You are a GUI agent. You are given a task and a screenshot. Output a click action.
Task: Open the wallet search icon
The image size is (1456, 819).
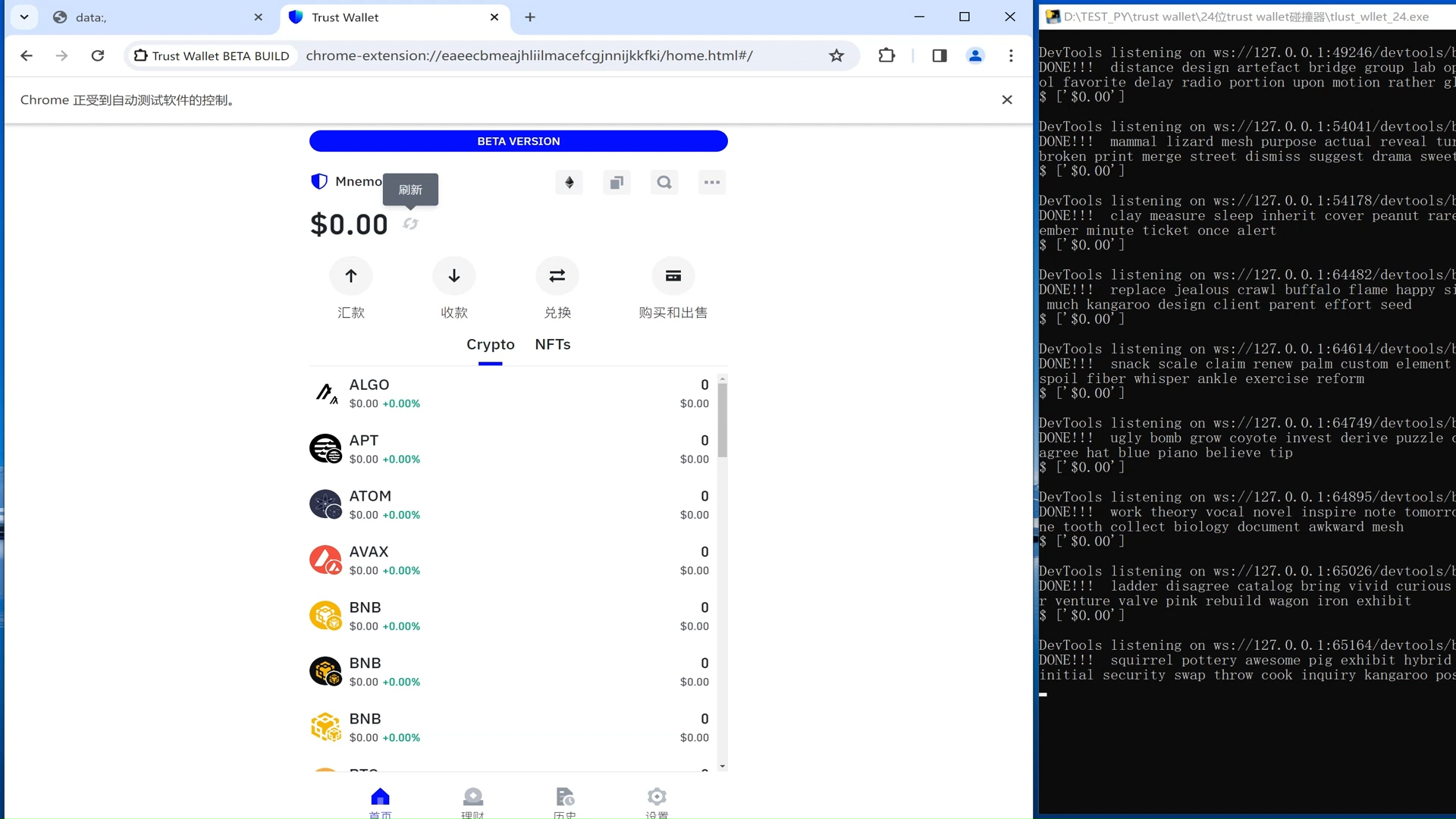[664, 182]
